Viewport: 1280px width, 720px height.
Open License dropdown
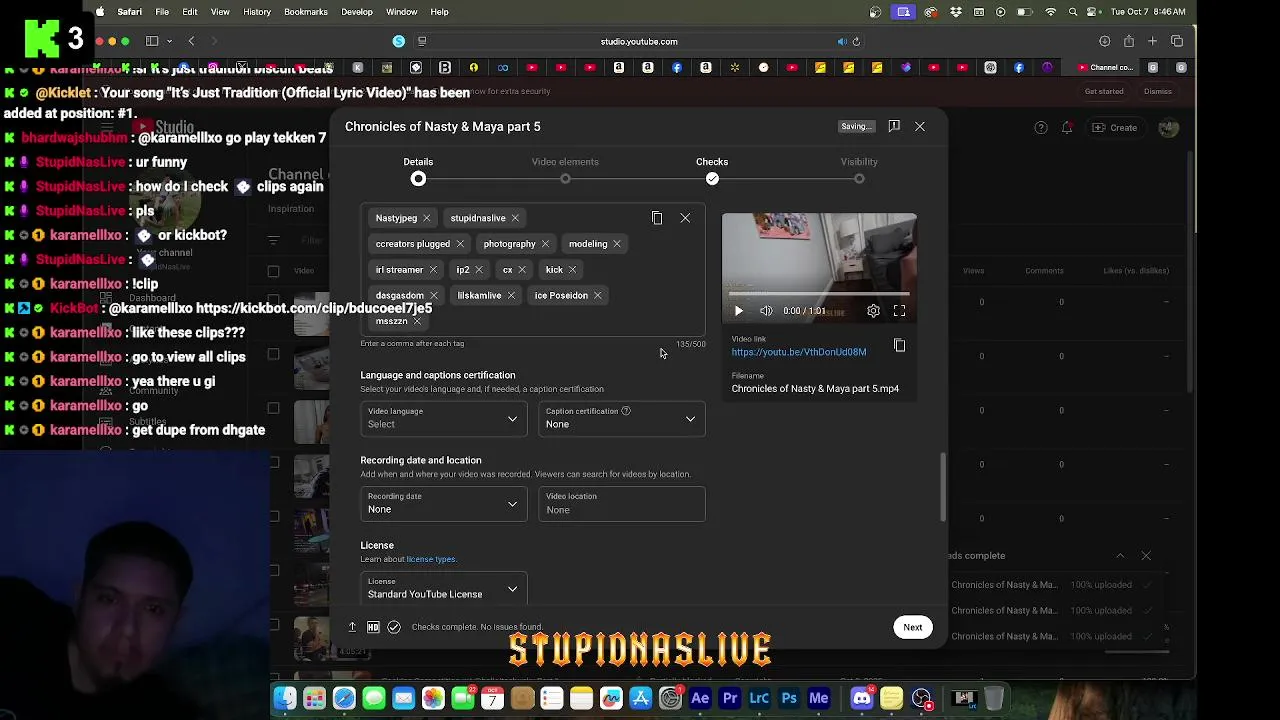(x=444, y=589)
